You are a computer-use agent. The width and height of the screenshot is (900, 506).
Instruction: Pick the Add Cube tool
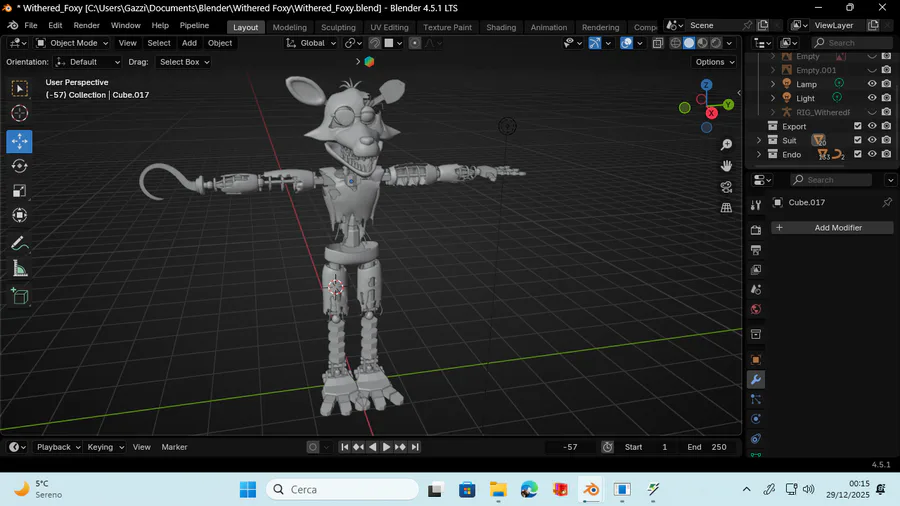click(x=19, y=296)
